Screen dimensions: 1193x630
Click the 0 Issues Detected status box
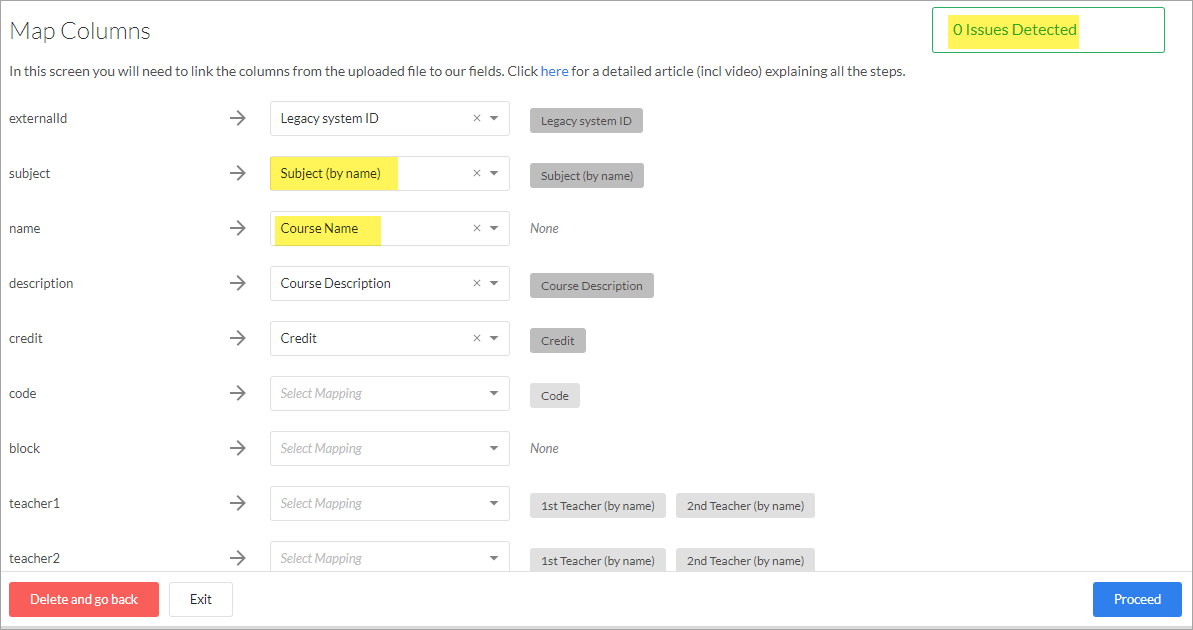[x=1048, y=30]
